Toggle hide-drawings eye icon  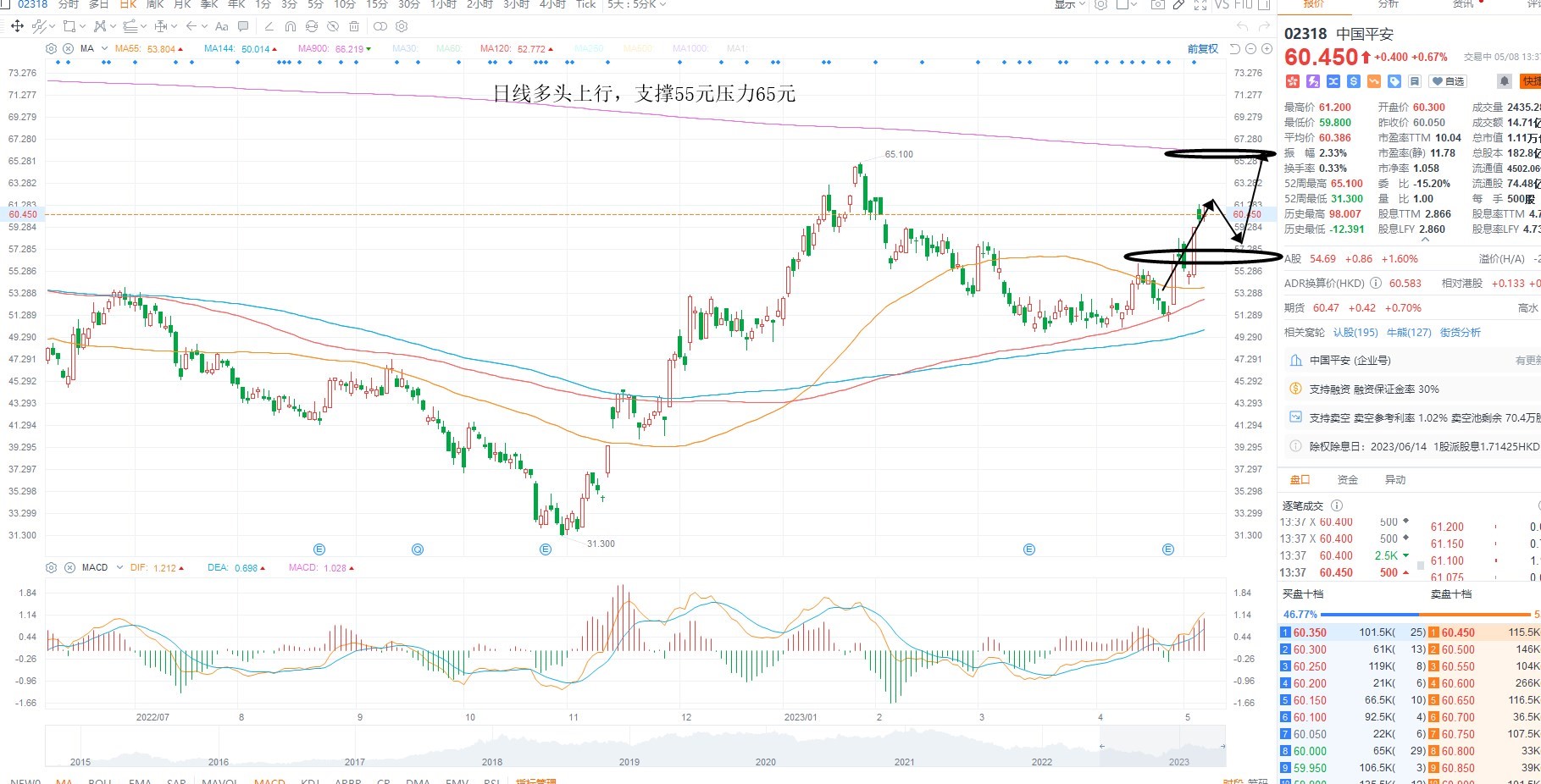333,26
